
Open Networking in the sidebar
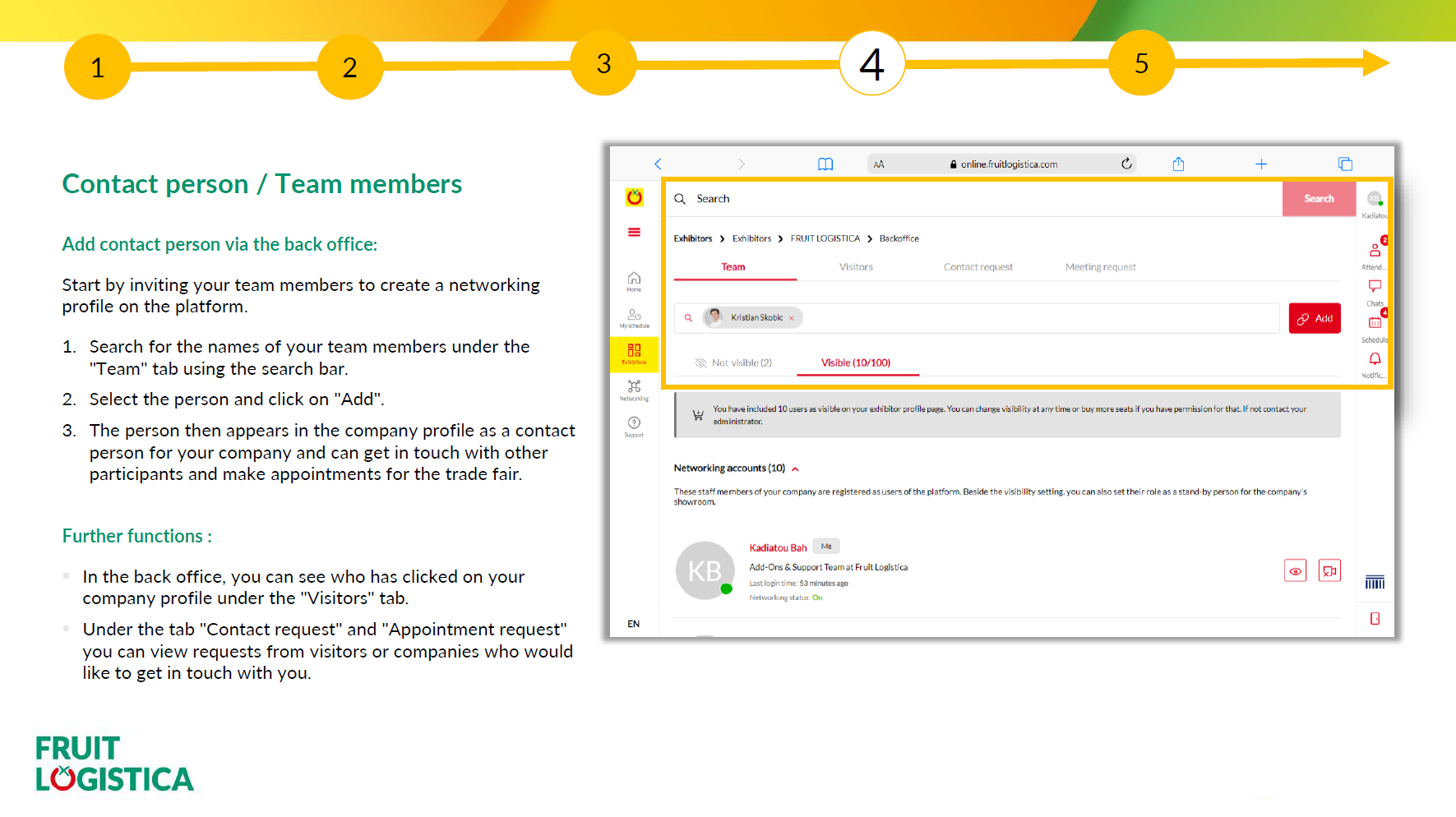click(634, 390)
